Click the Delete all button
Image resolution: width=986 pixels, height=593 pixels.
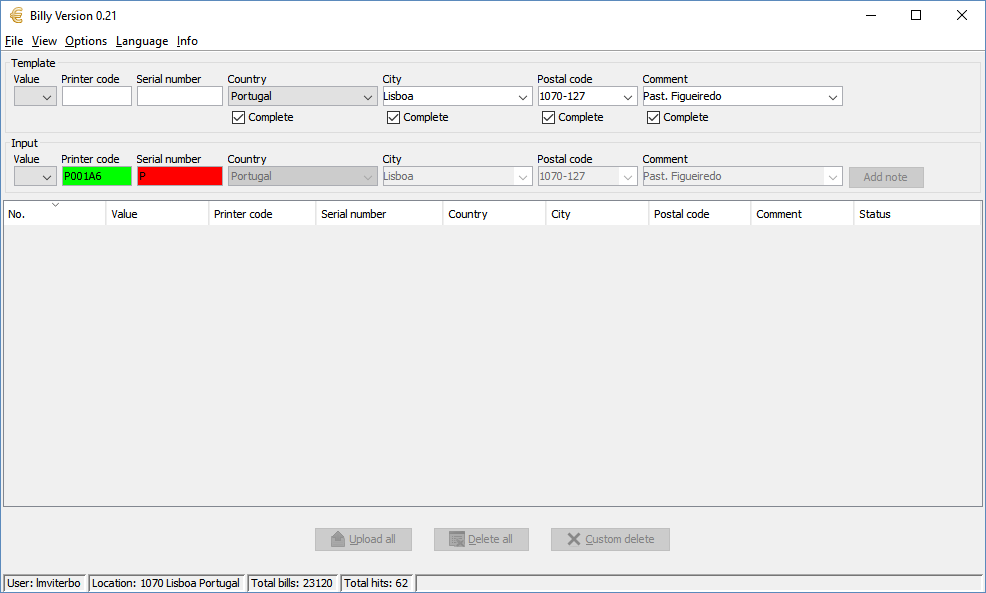click(x=481, y=539)
